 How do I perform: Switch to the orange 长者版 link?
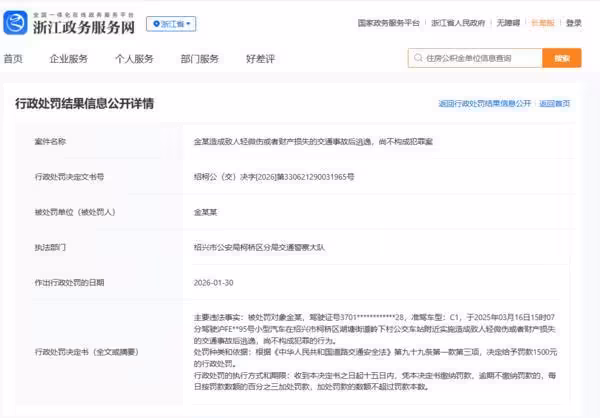coord(543,23)
